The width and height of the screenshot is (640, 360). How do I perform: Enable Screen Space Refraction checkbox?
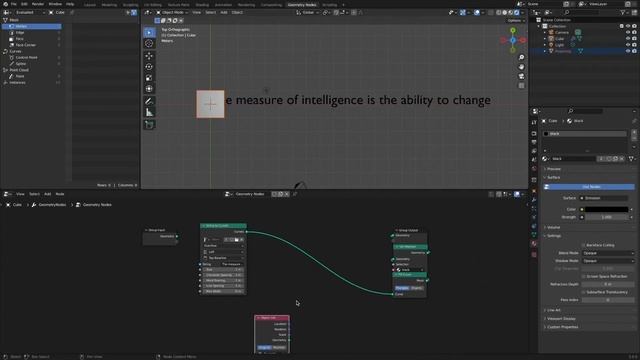pos(584,277)
